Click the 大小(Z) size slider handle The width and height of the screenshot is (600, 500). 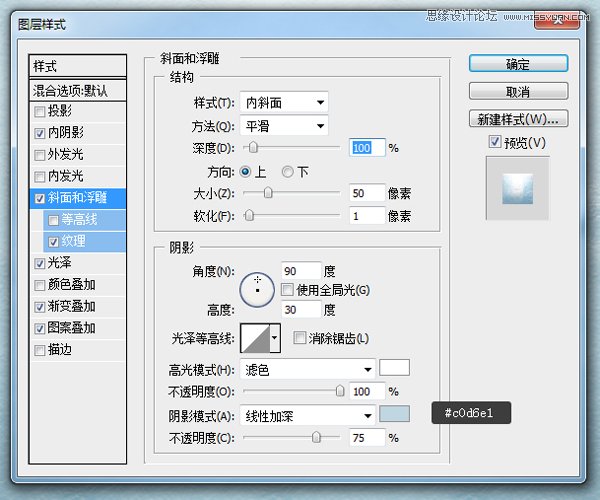pos(268,192)
